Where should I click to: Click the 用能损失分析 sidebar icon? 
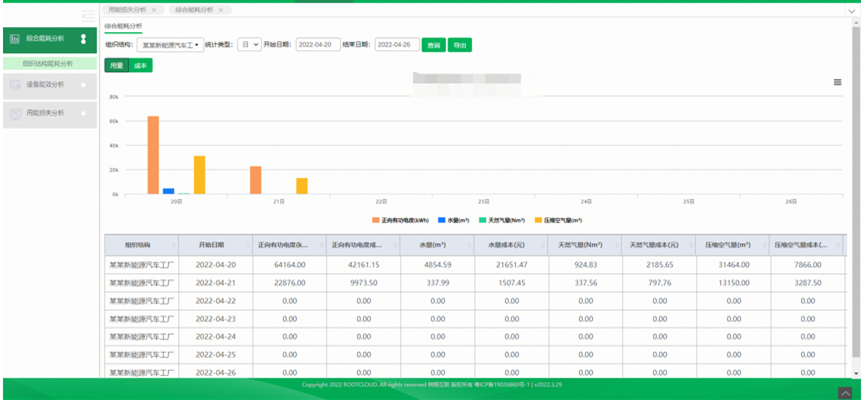pos(15,114)
